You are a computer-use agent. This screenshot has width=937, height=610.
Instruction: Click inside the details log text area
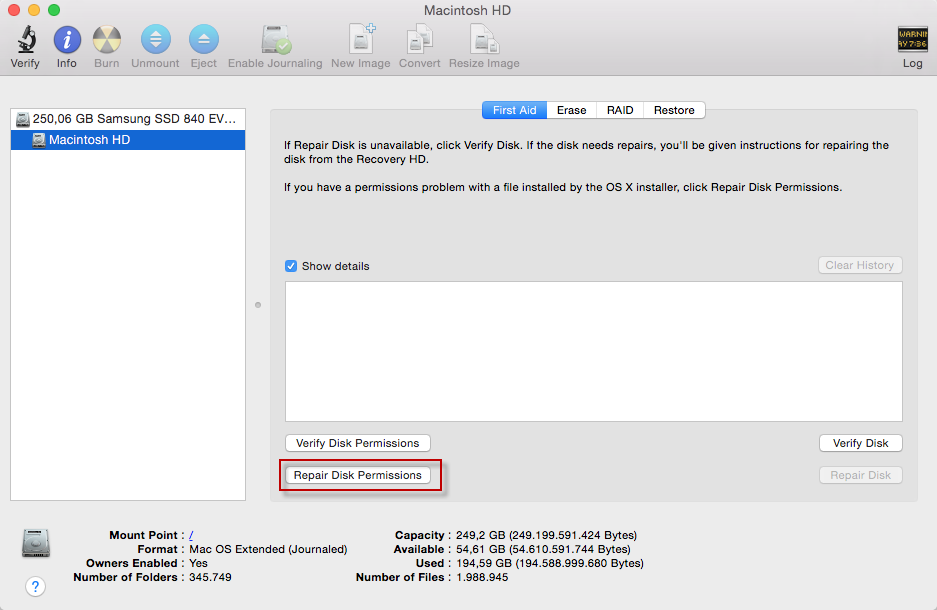pos(593,351)
